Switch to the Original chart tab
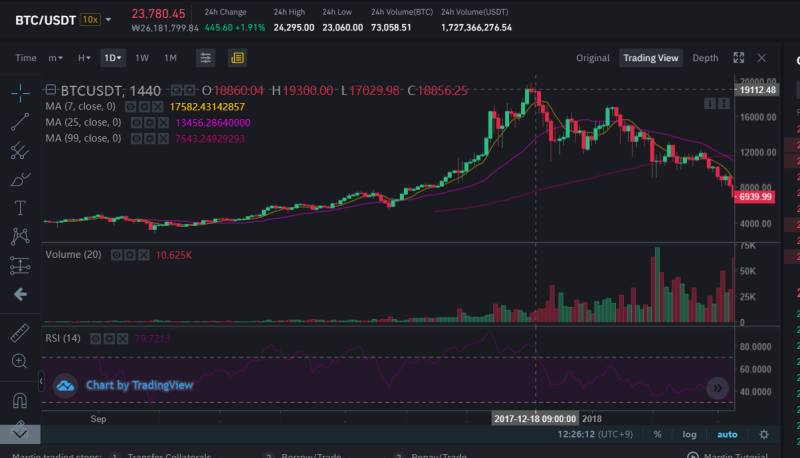This screenshot has height=458, width=800. 592,58
